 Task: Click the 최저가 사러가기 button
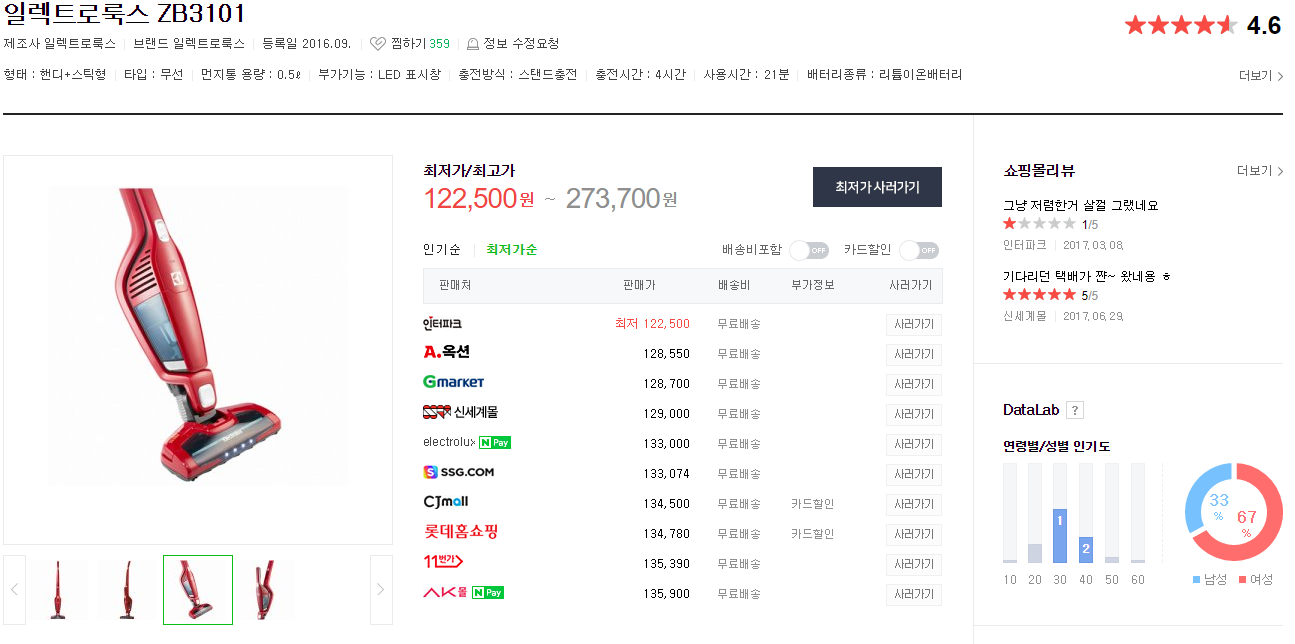point(877,187)
